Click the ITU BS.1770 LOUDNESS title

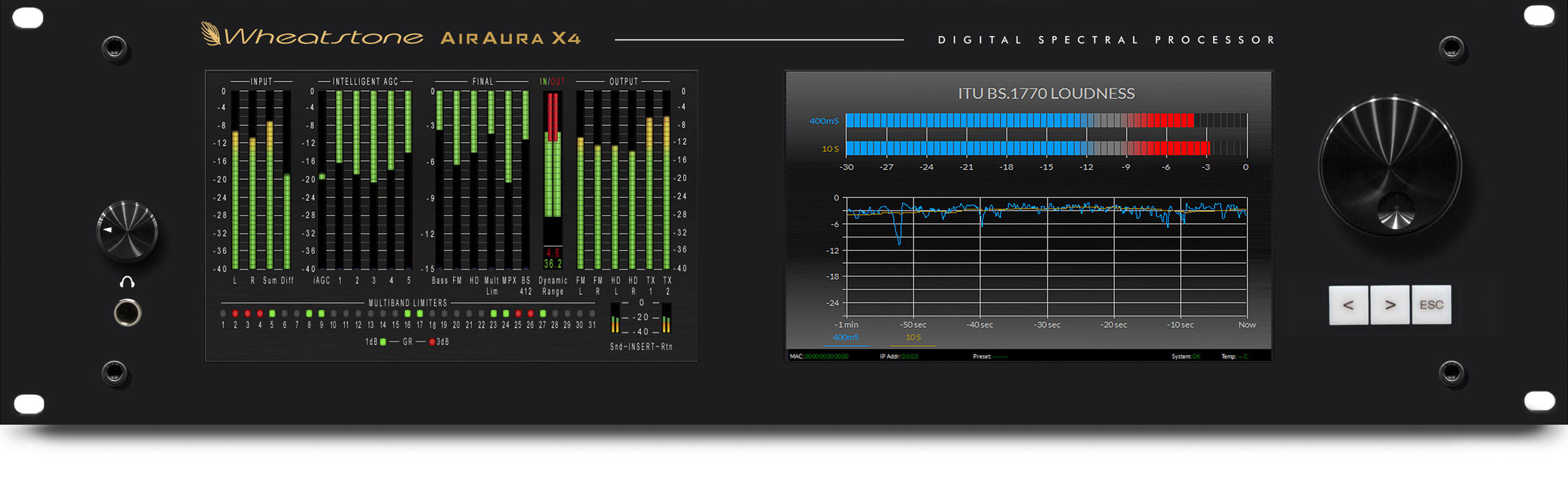coord(1046,94)
